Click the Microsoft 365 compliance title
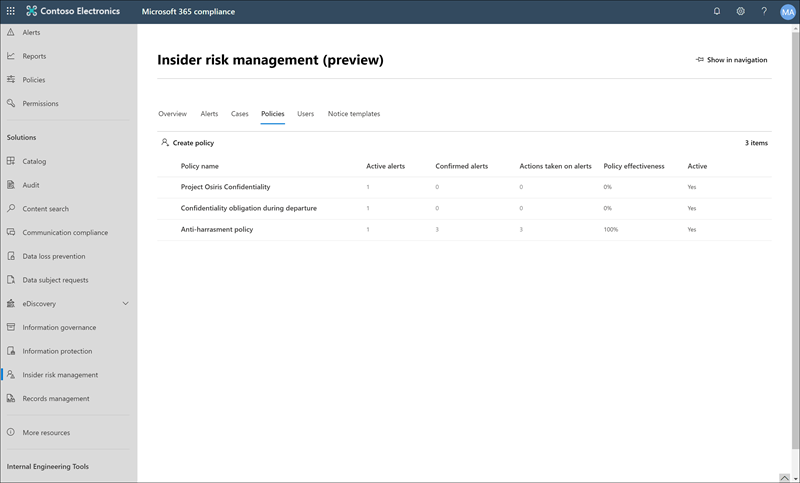This screenshot has width=800, height=483. (x=188, y=11)
